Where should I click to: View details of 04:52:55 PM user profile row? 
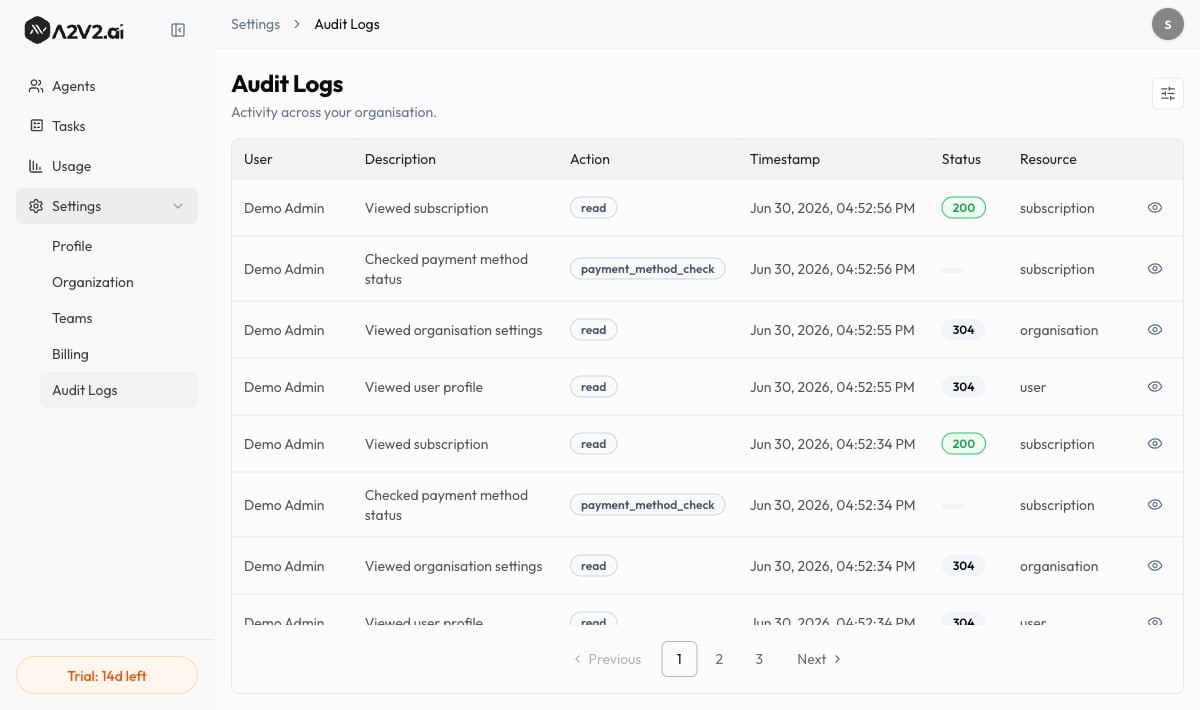click(1155, 387)
